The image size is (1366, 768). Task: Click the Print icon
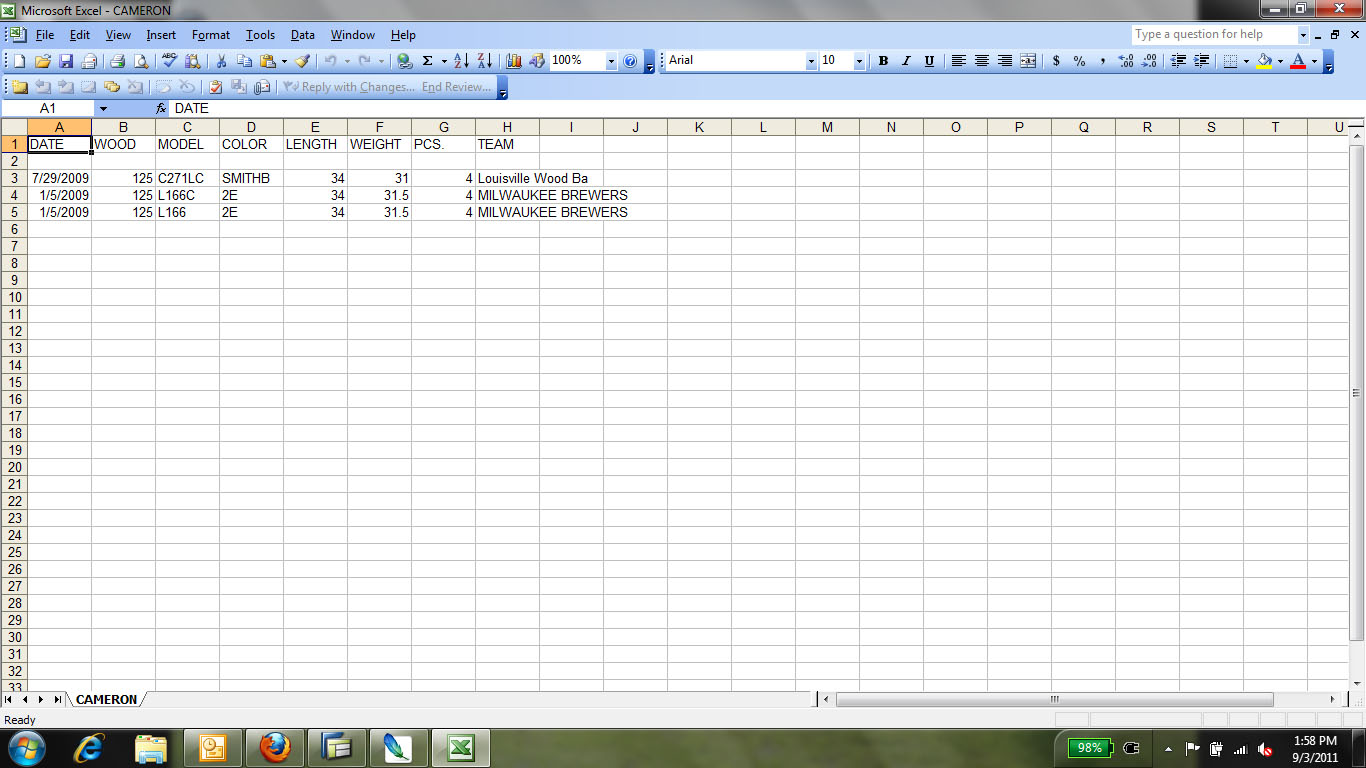coord(117,61)
